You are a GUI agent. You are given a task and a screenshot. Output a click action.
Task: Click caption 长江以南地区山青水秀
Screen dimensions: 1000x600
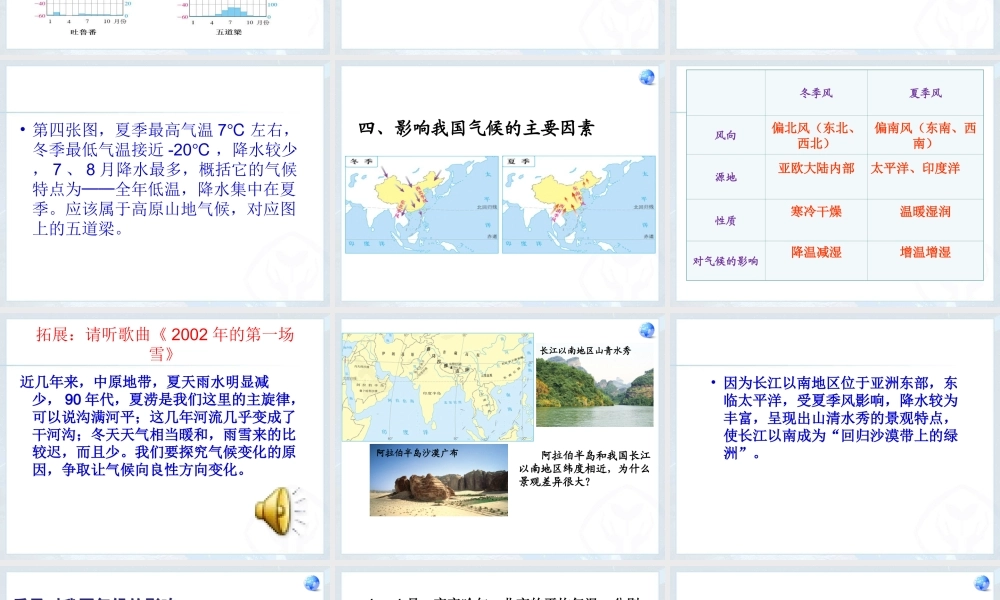585,351
